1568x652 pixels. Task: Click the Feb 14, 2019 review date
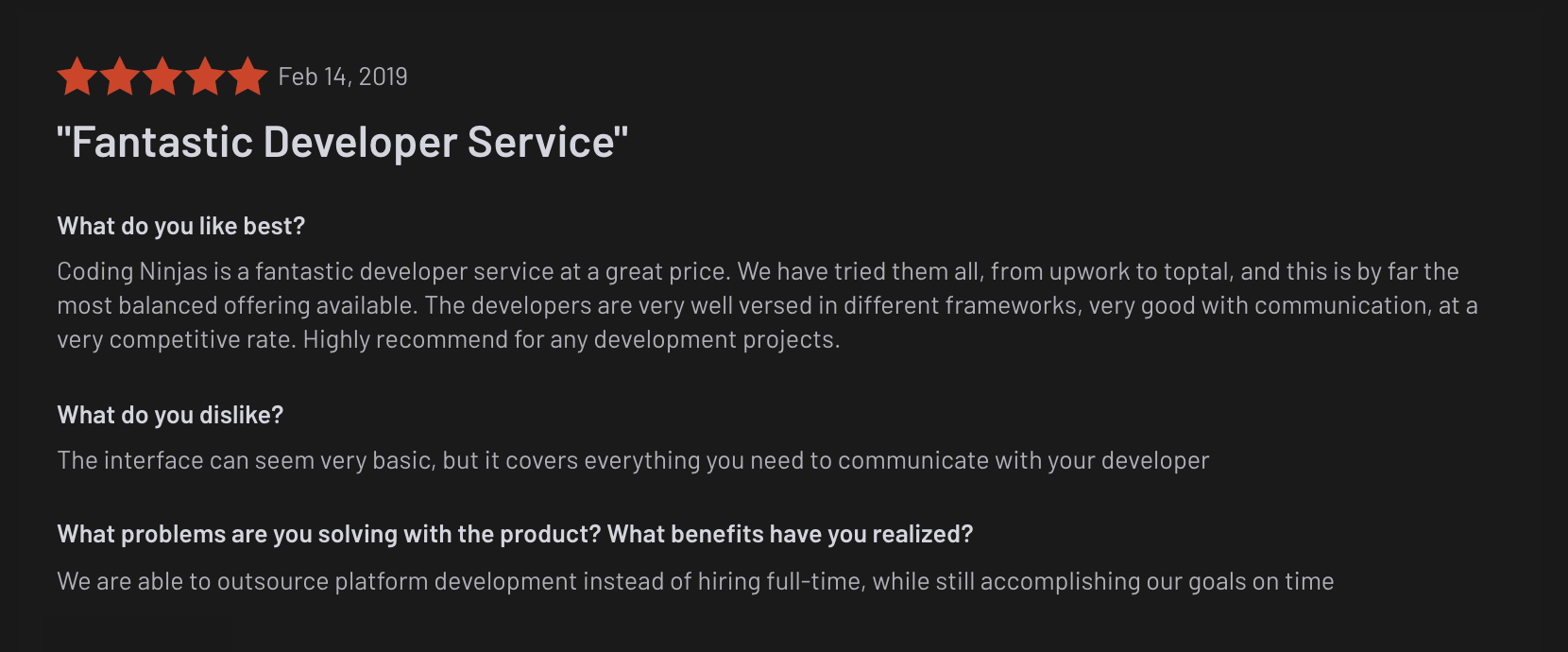343,77
